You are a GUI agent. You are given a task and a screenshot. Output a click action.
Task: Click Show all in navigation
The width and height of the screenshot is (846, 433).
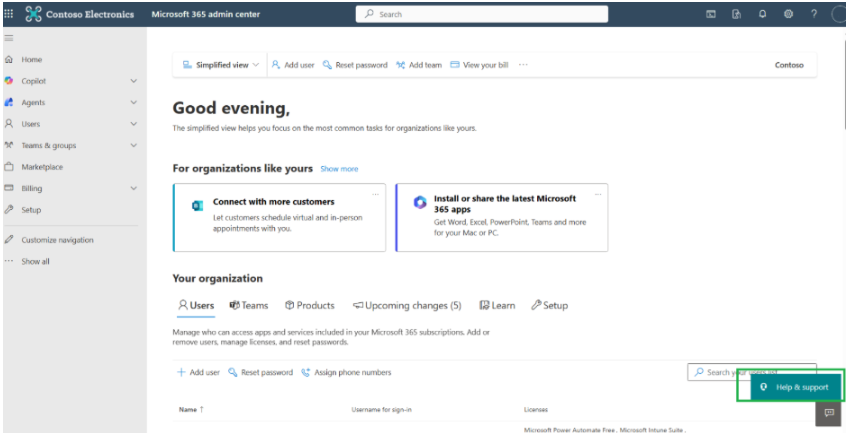tap(36, 262)
